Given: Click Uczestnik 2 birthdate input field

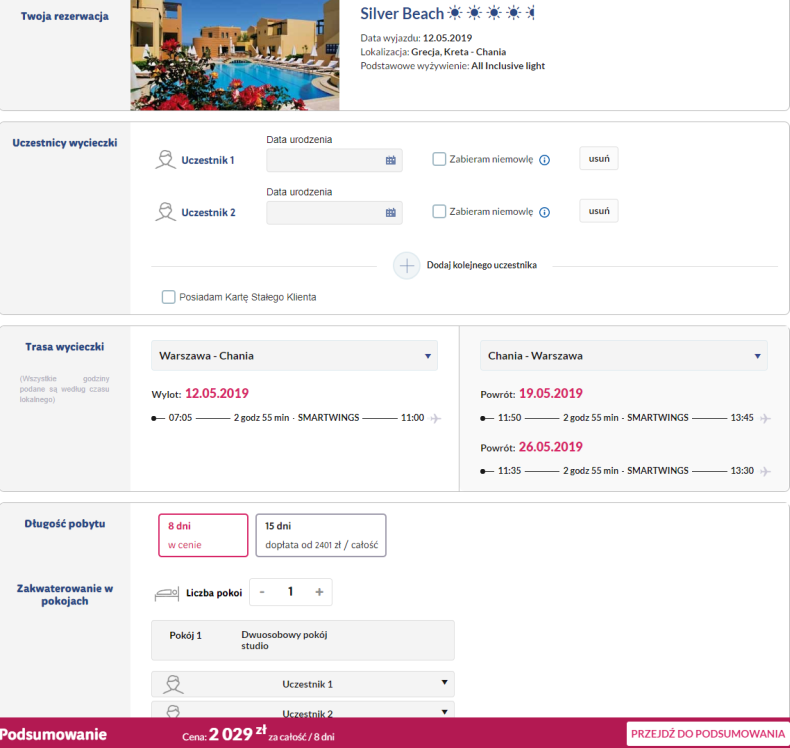Looking at the screenshot, I should point(334,213).
